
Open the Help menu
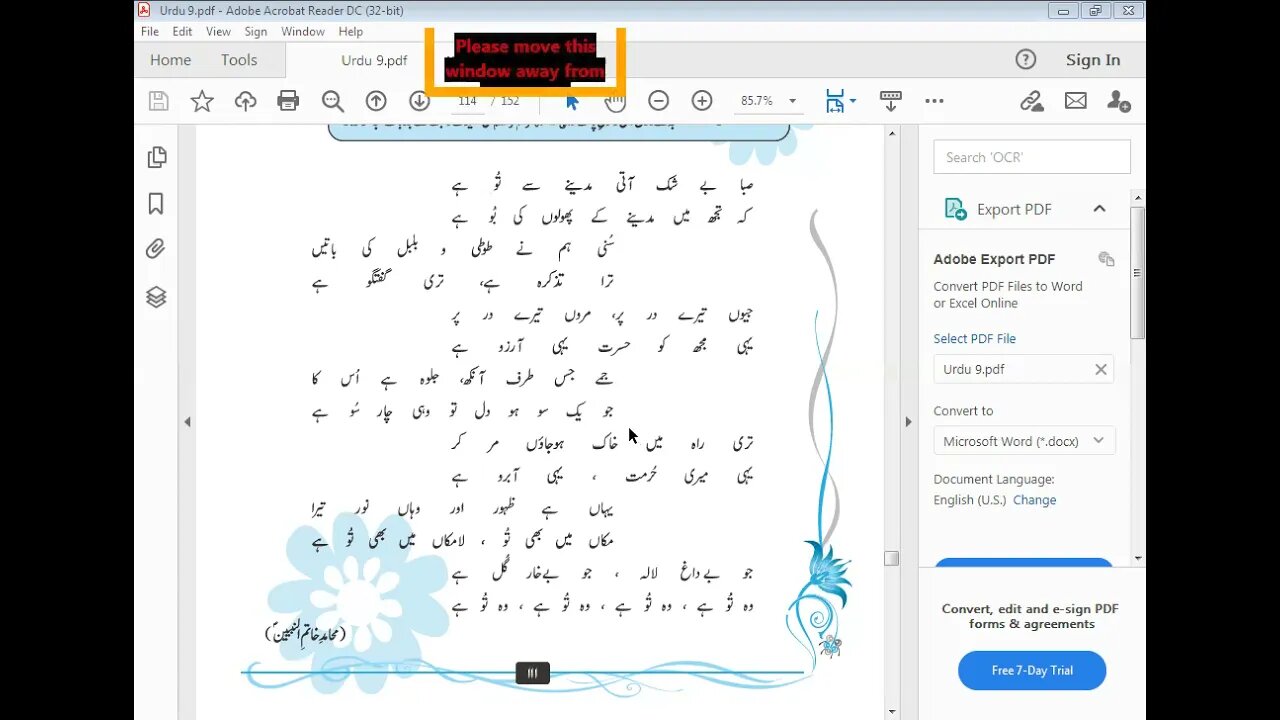pyautogui.click(x=351, y=32)
